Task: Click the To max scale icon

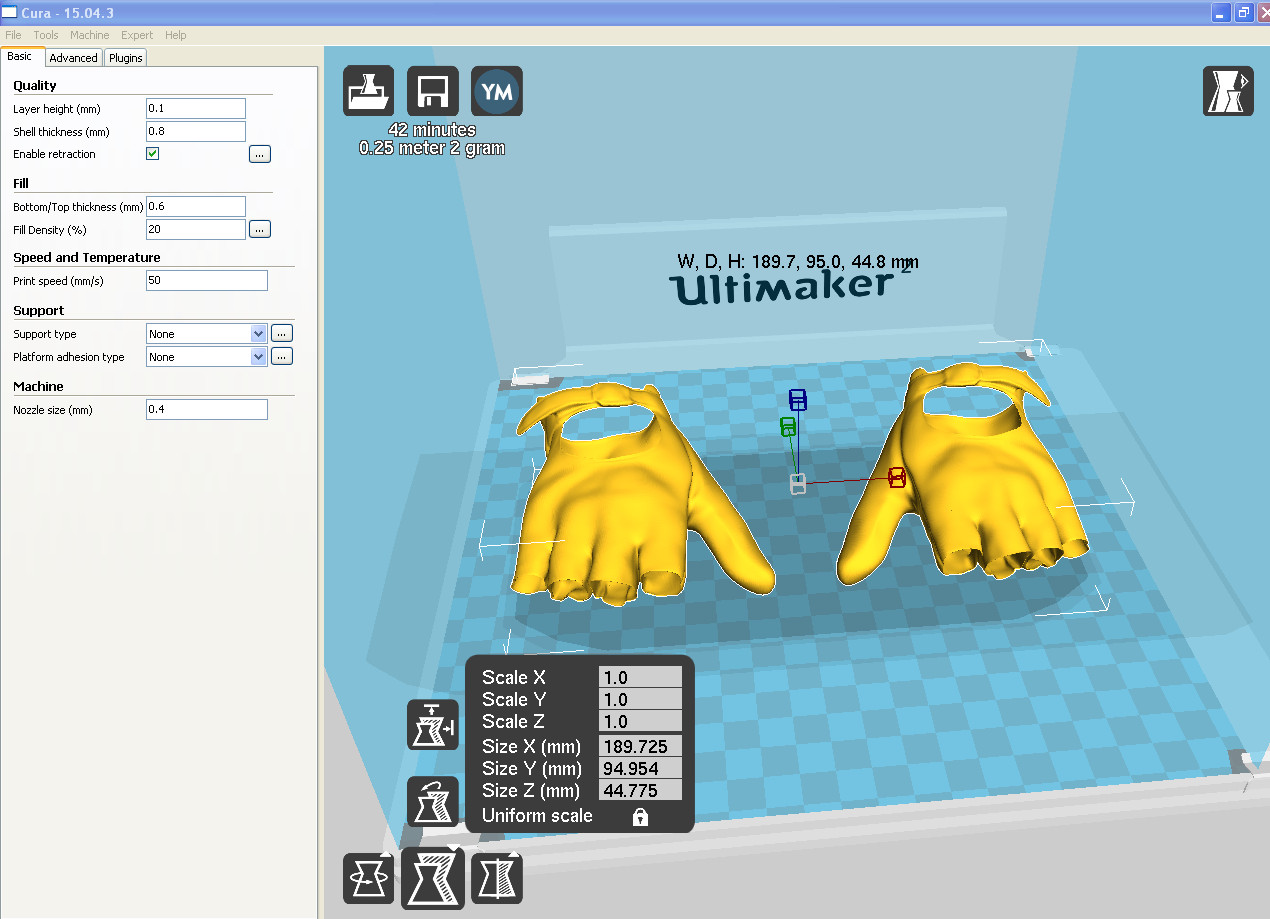Action: click(433, 725)
